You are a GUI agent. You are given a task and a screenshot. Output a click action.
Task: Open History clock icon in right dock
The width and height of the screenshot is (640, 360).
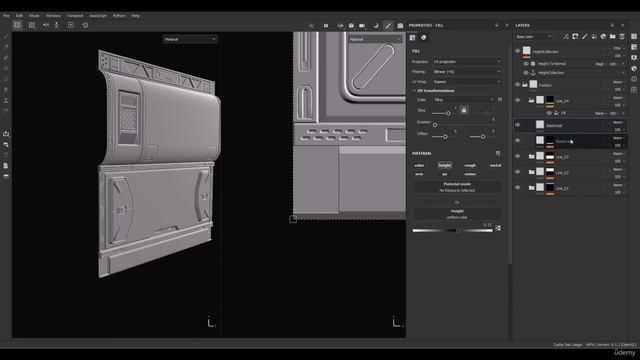pyautogui.click(x=634, y=79)
